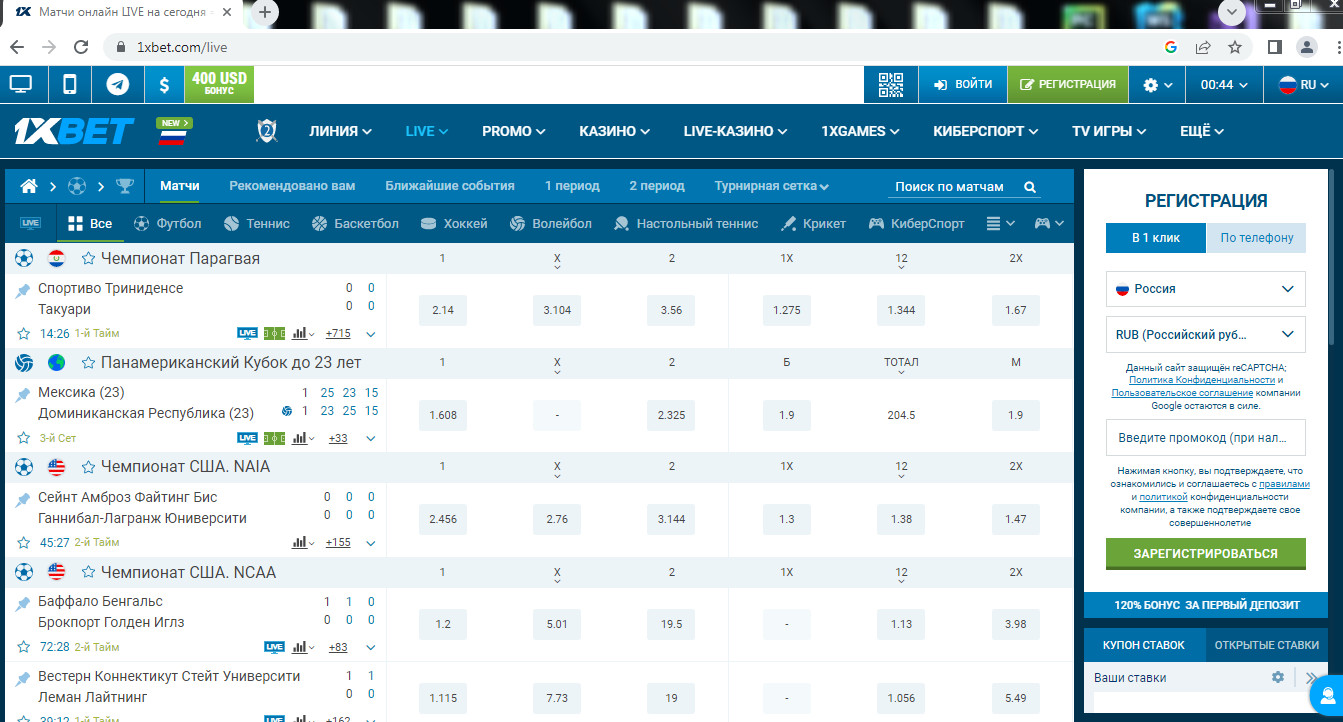Open the mobile apps icon
Viewport: 1343px width, 722px height.
70,85
